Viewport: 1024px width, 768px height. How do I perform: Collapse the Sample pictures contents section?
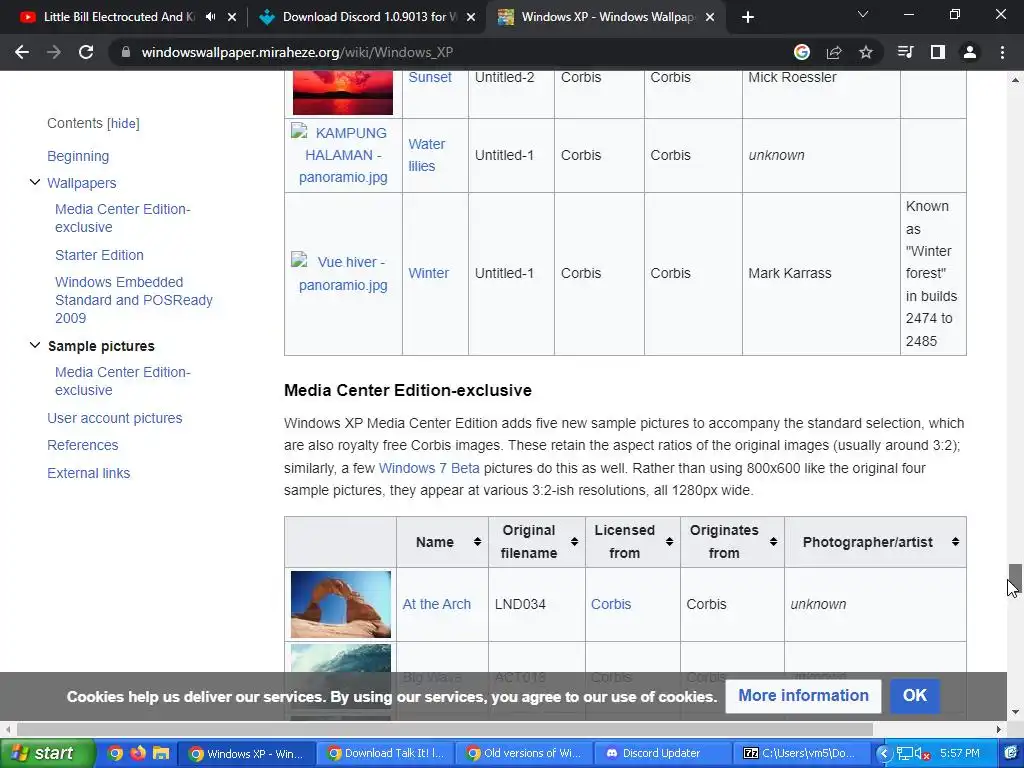(x=35, y=345)
